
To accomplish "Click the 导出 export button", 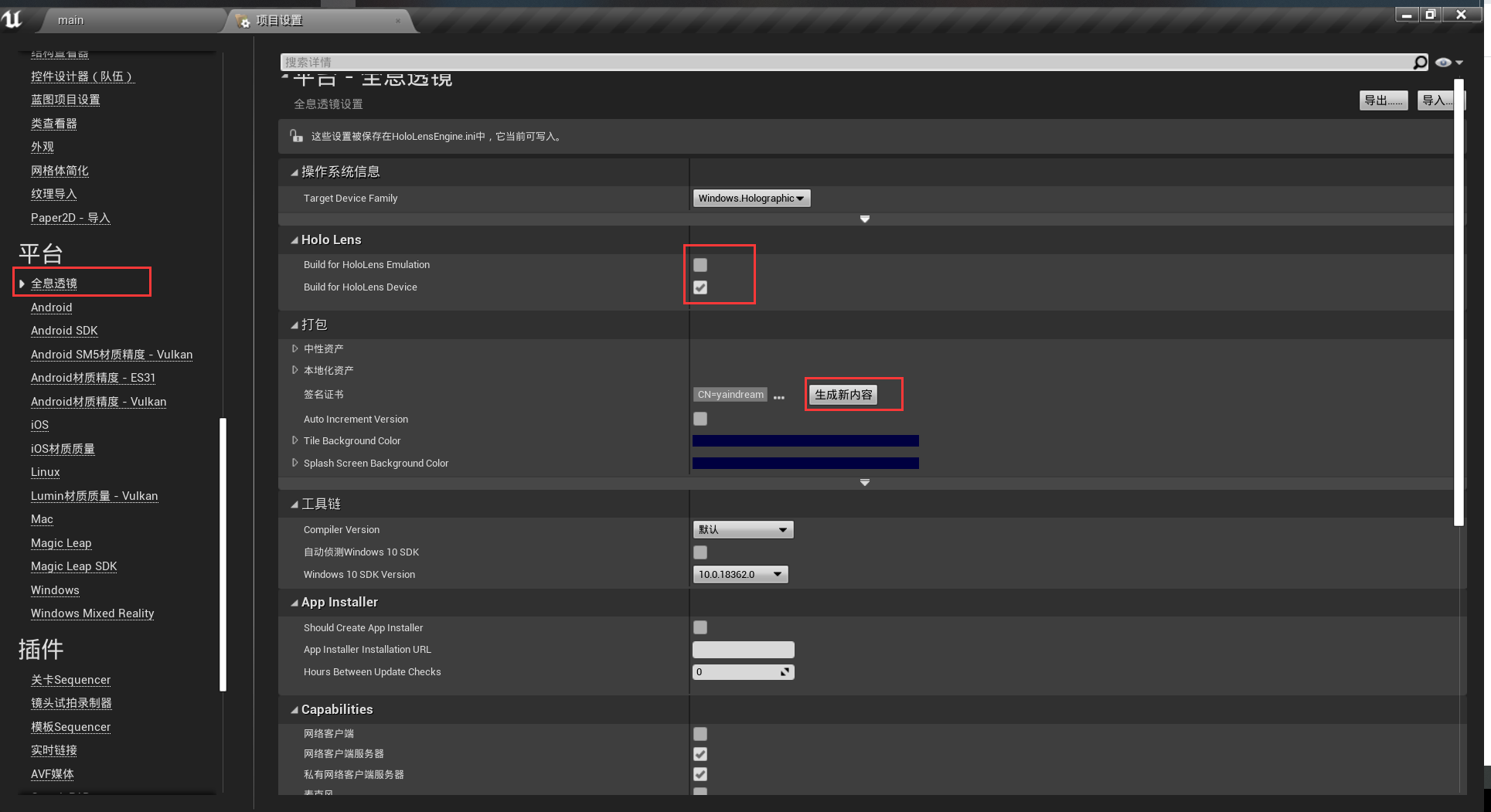I will 1383,100.
